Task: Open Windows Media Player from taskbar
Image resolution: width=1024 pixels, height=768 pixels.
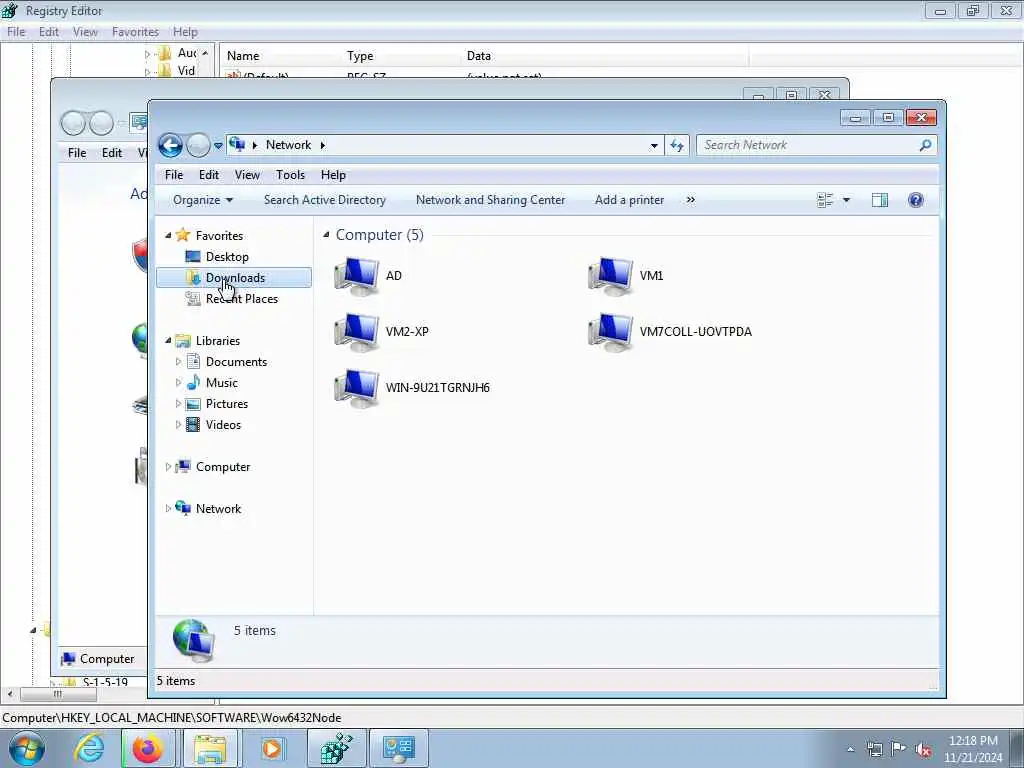Action: (x=271, y=748)
